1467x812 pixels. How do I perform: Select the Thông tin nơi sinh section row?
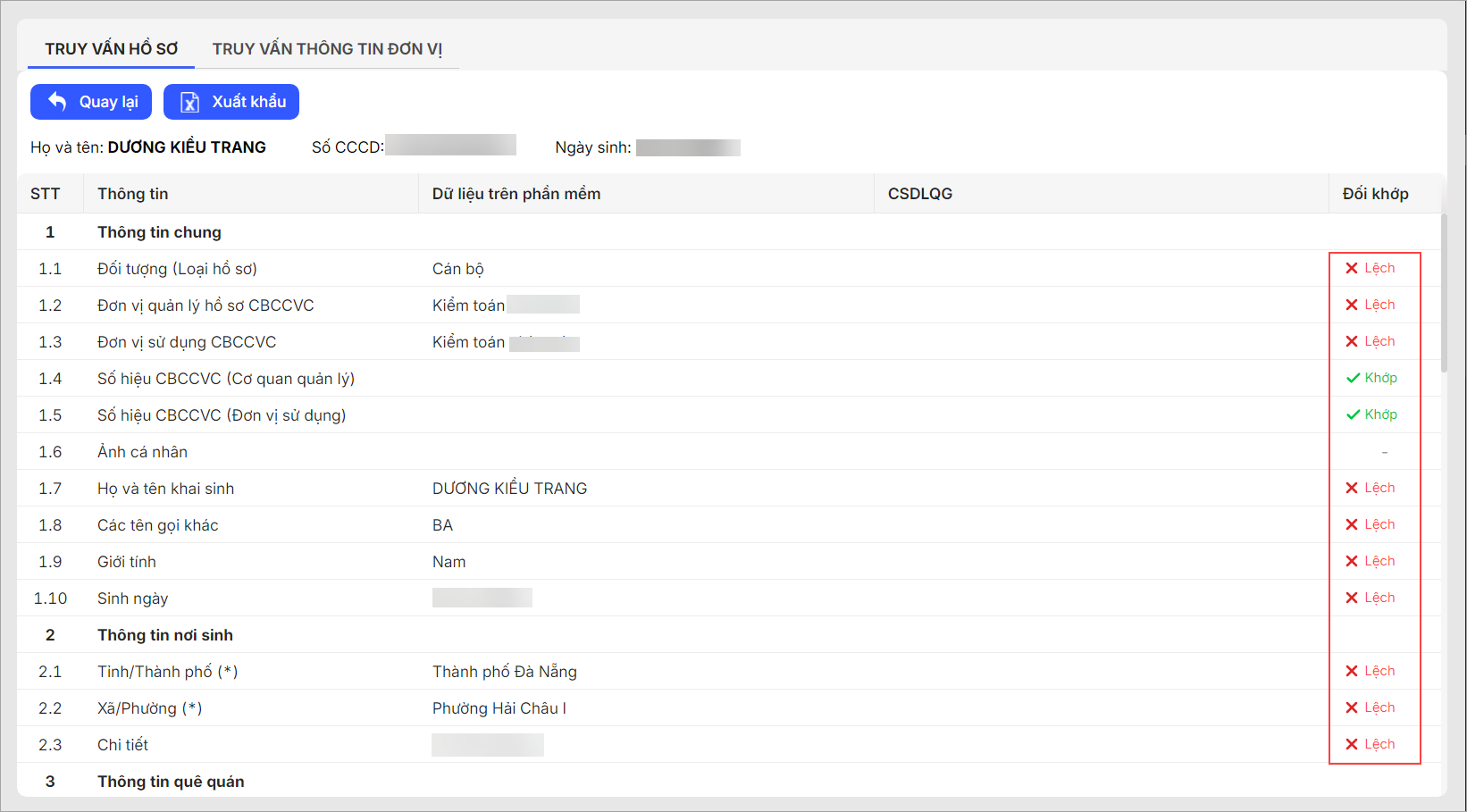[165, 635]
